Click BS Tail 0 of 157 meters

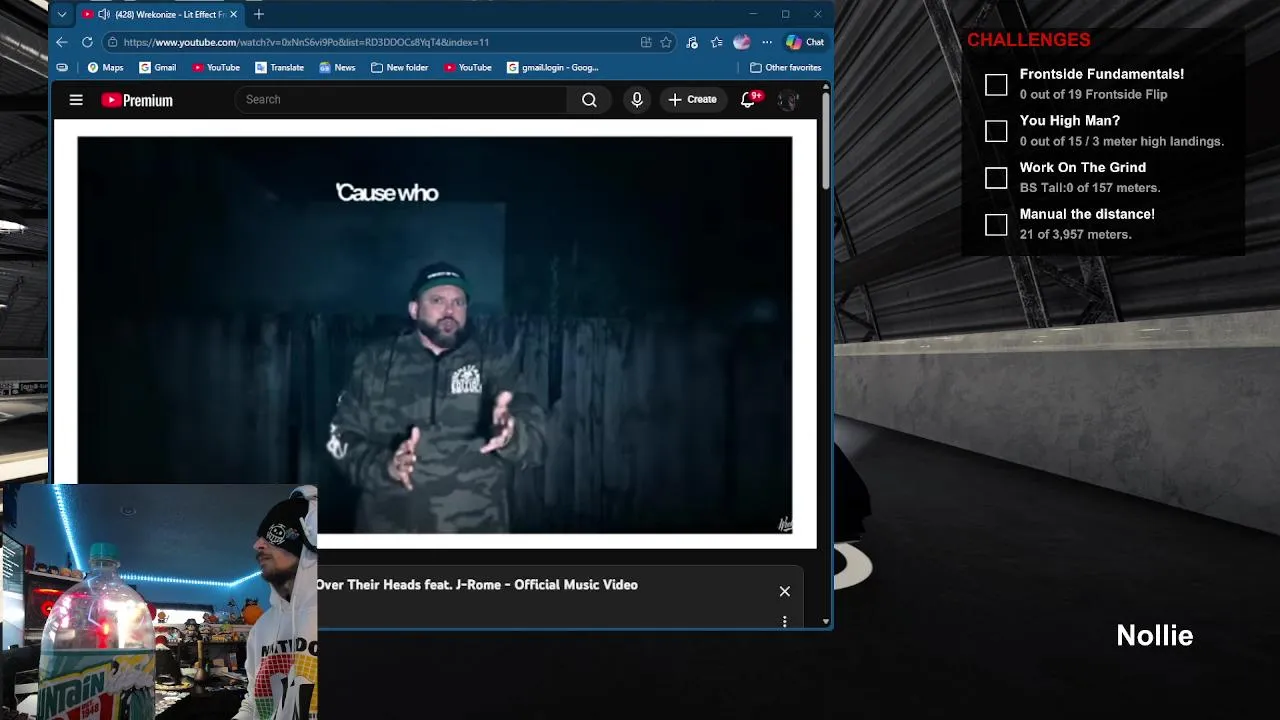pos(1089,187)
